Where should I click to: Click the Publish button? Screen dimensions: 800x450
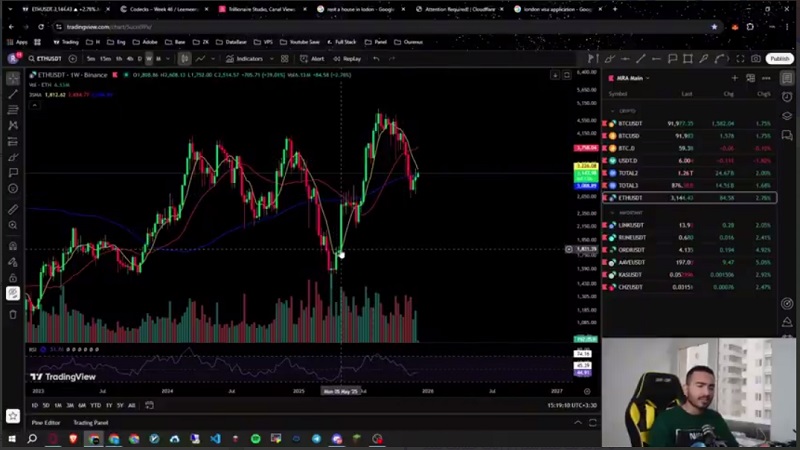pyautogui.click(x=779, y=59)
